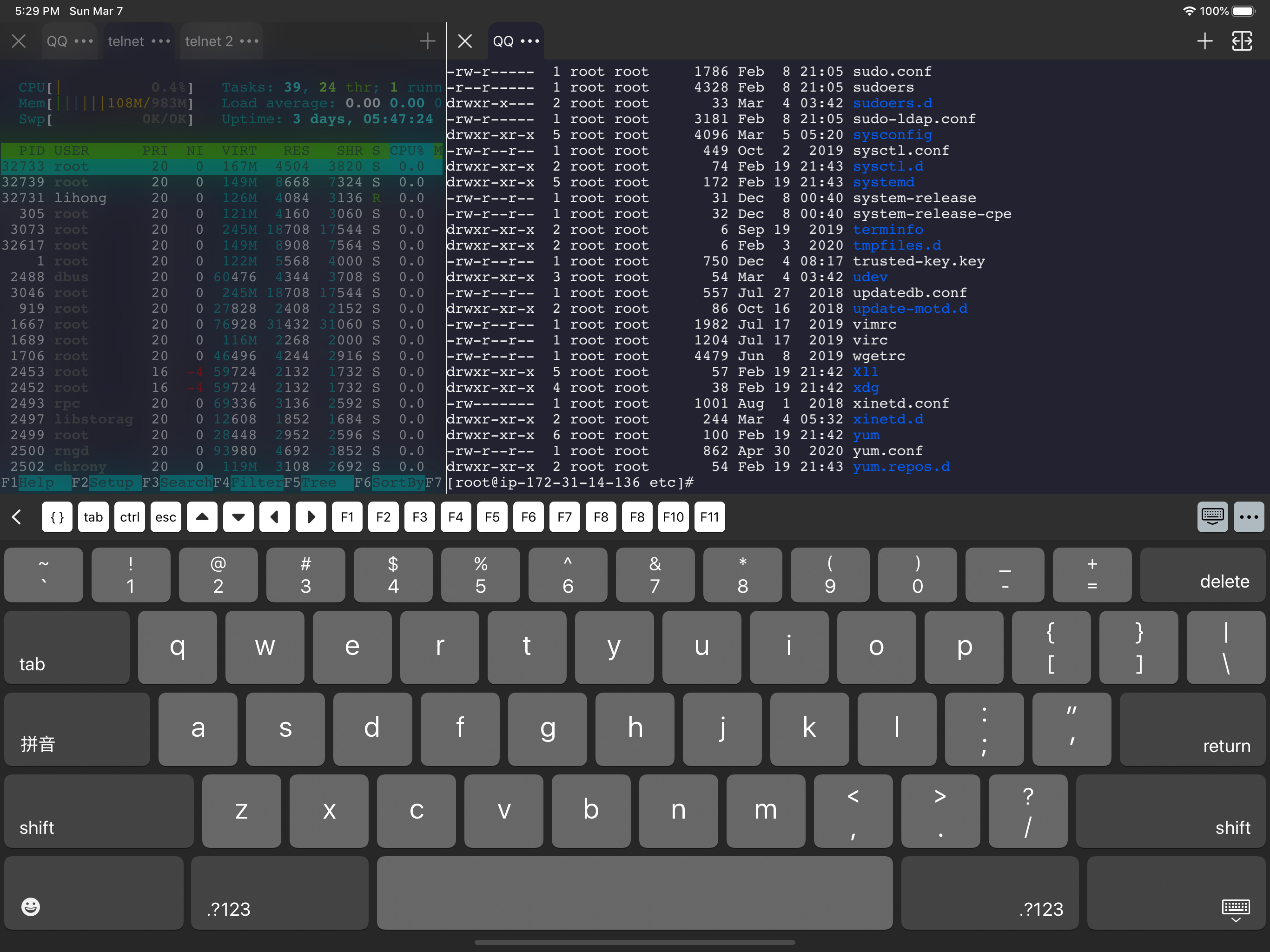The height and width of the screenshot is (952, 1270).
Task: Toggle the left shift key
Action: click(x=99, y=811)
